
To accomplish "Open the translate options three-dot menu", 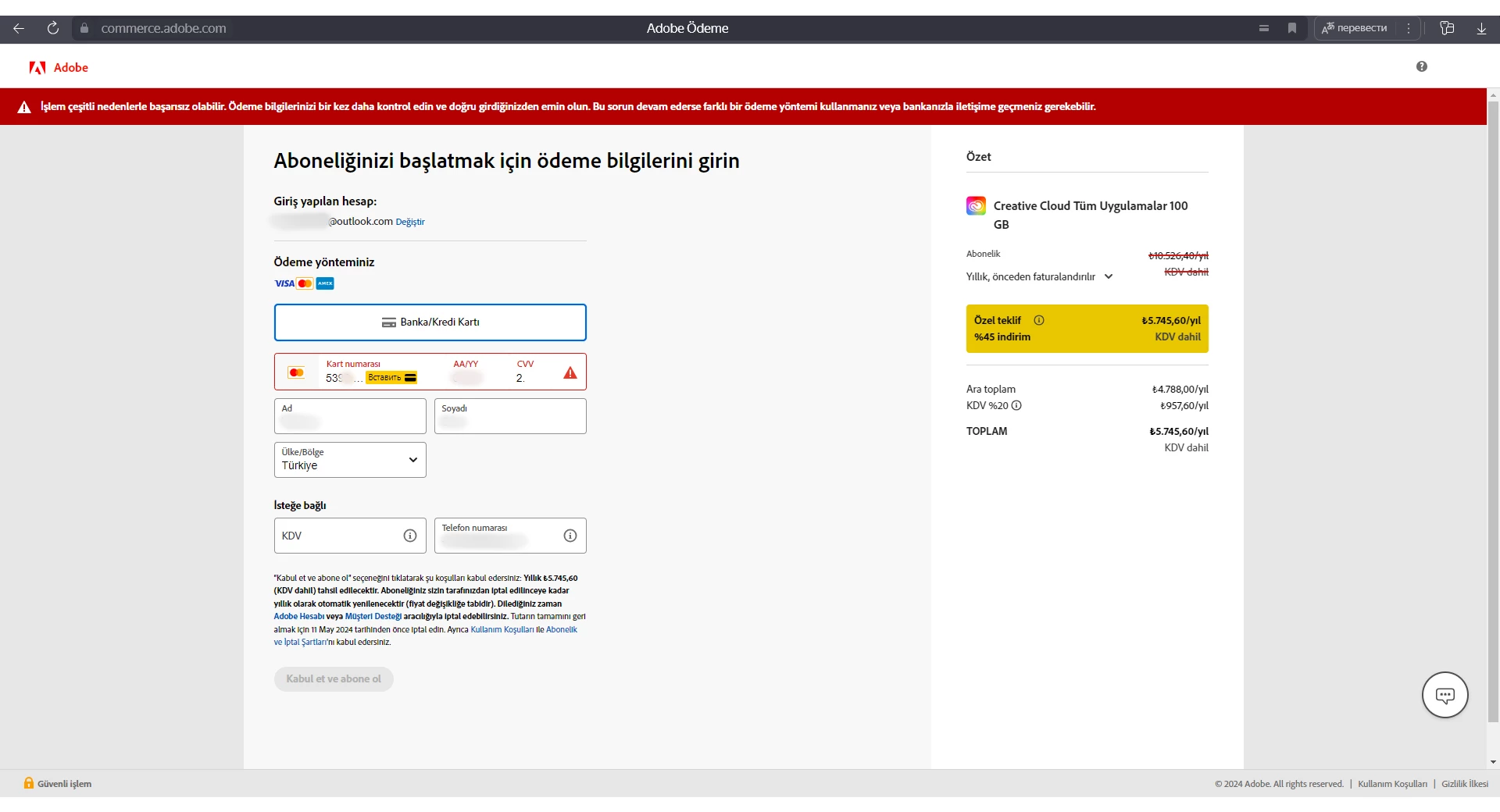I will click(1409, 28).
